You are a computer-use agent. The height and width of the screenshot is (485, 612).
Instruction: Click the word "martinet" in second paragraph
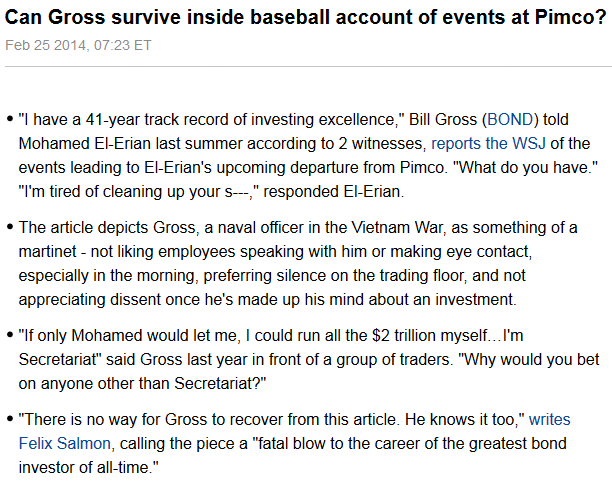point(47,252)
